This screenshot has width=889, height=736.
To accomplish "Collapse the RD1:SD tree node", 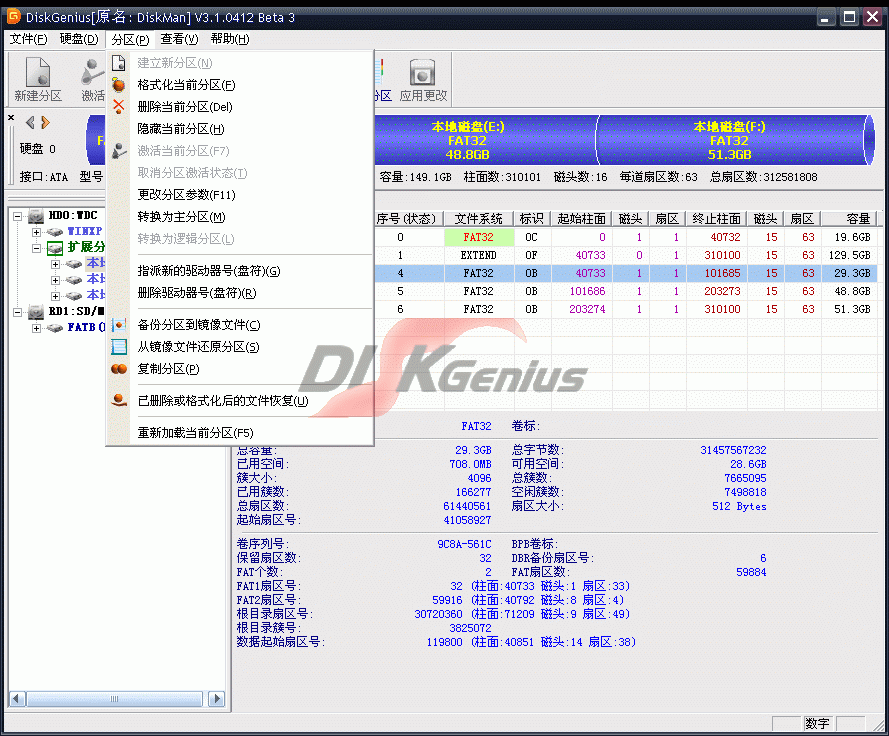I will click(x=18, y=312).
